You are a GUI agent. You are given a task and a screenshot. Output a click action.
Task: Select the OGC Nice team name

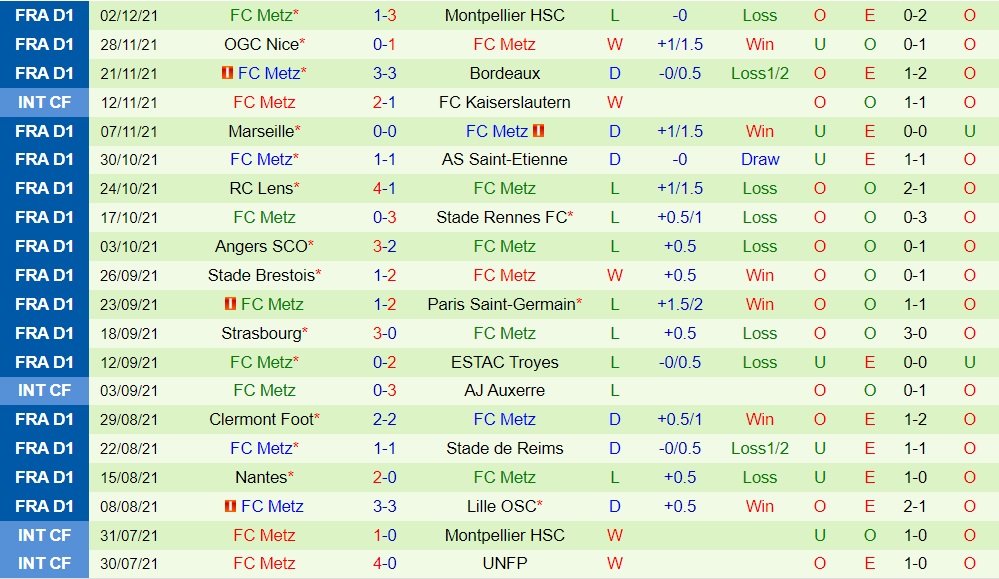tap(261, 44)
